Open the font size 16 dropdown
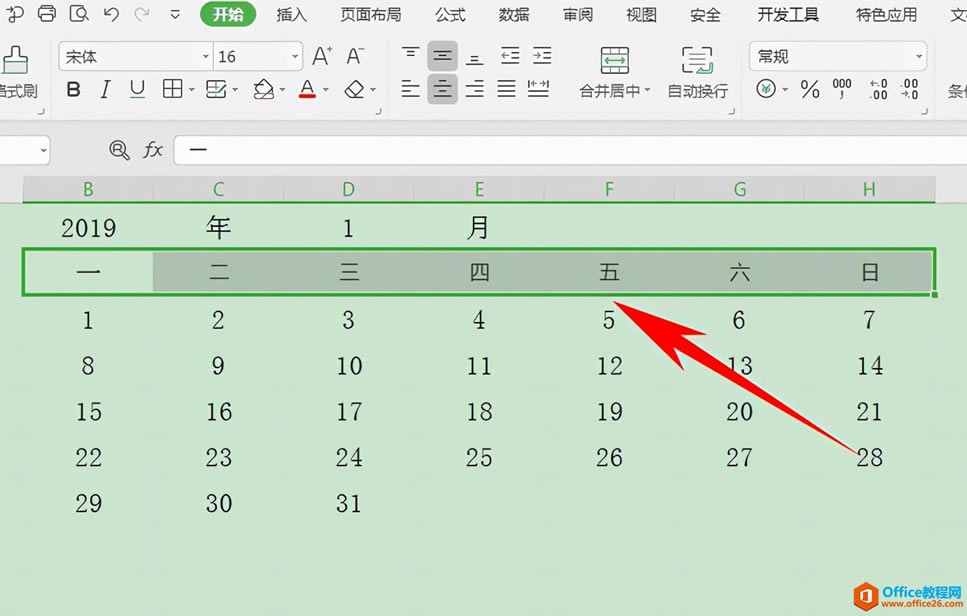 point(295,57)
